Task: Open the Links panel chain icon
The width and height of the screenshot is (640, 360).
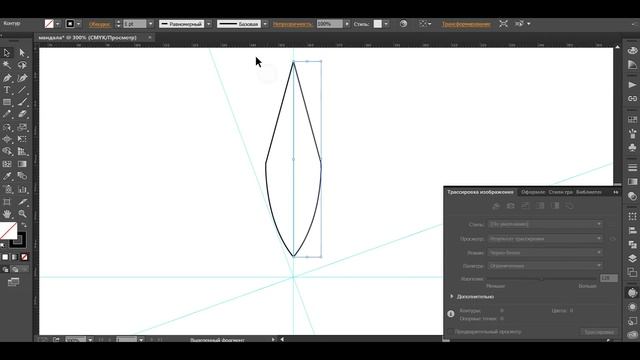Action: click(632, 99)
